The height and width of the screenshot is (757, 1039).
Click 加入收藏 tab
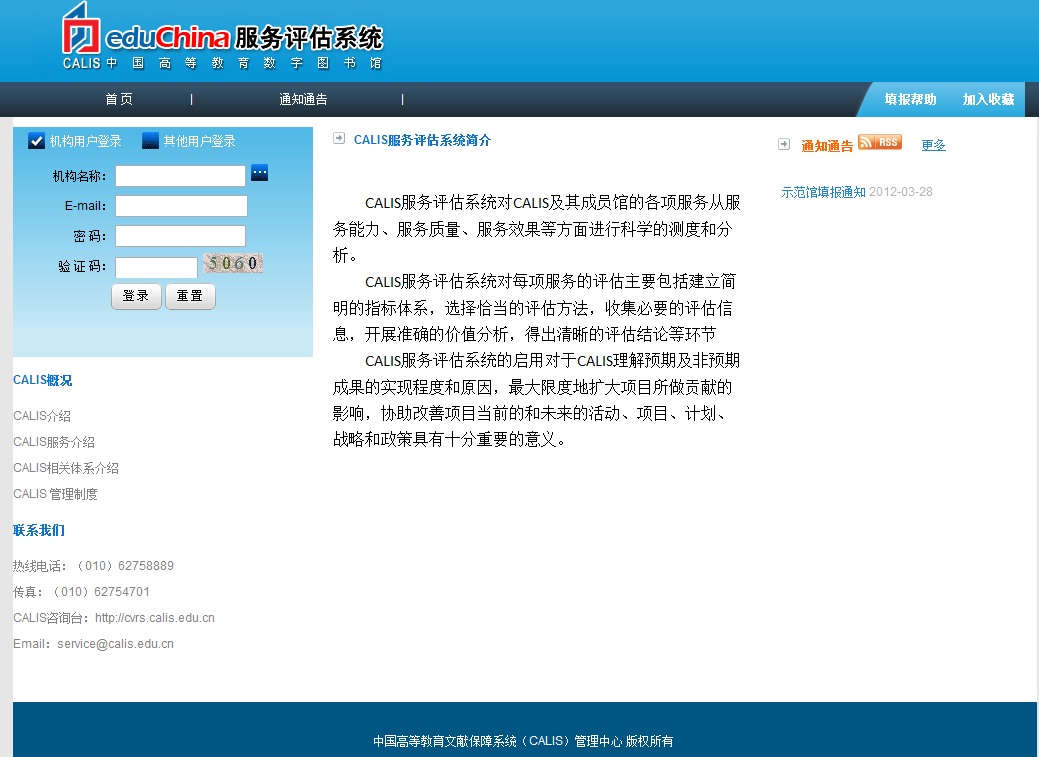pyautogui.click(x=989, y=99)
